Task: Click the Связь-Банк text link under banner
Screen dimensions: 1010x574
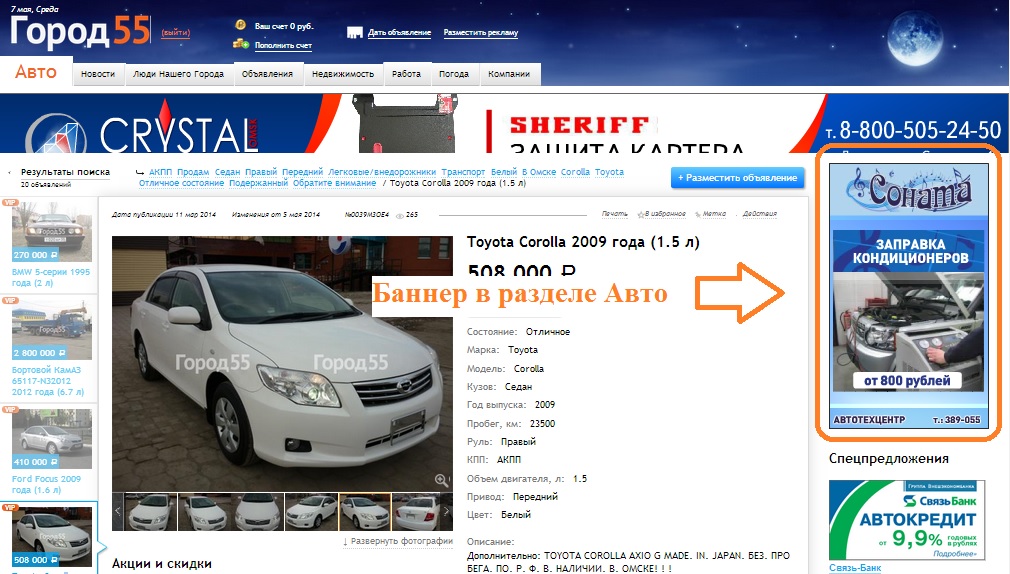Action: pos(855,568)
